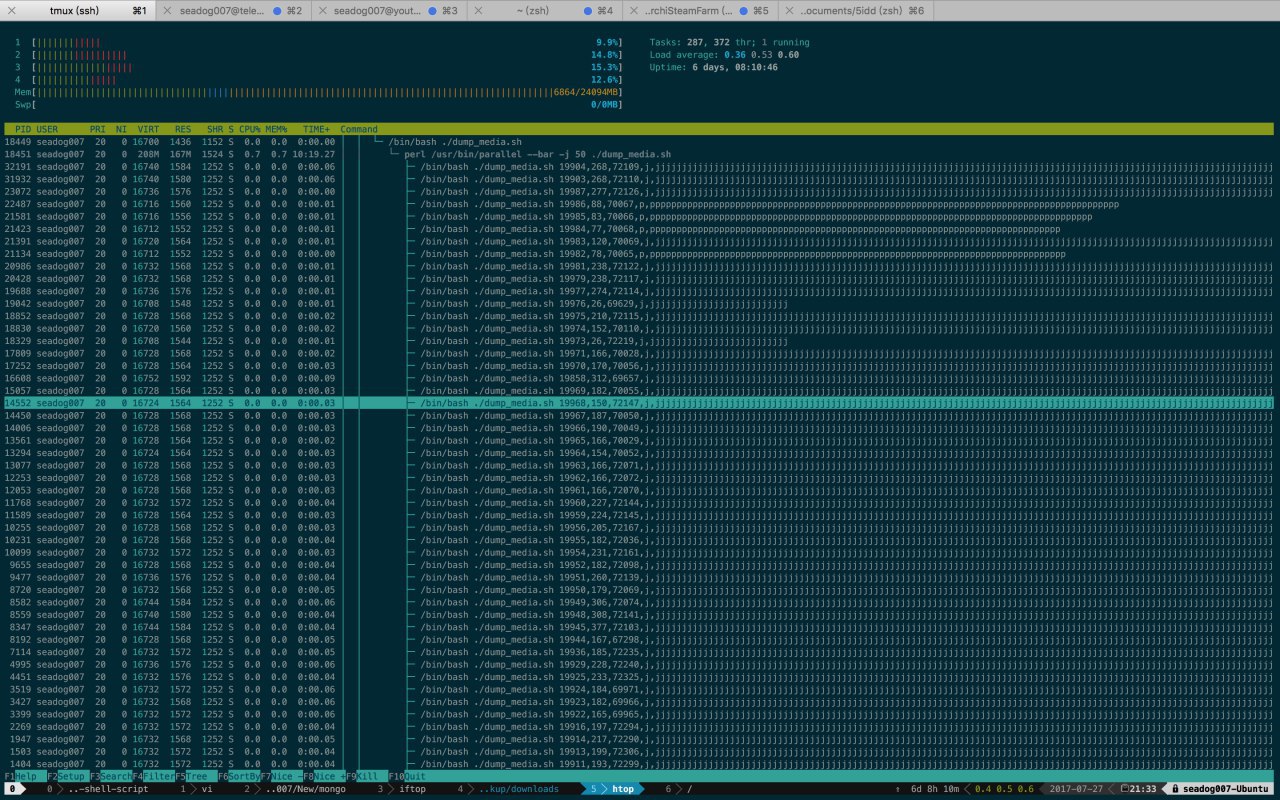Switch to tmux window 1 vi
The height and width of the screenshot is (800, 1280).
(198, 789)
